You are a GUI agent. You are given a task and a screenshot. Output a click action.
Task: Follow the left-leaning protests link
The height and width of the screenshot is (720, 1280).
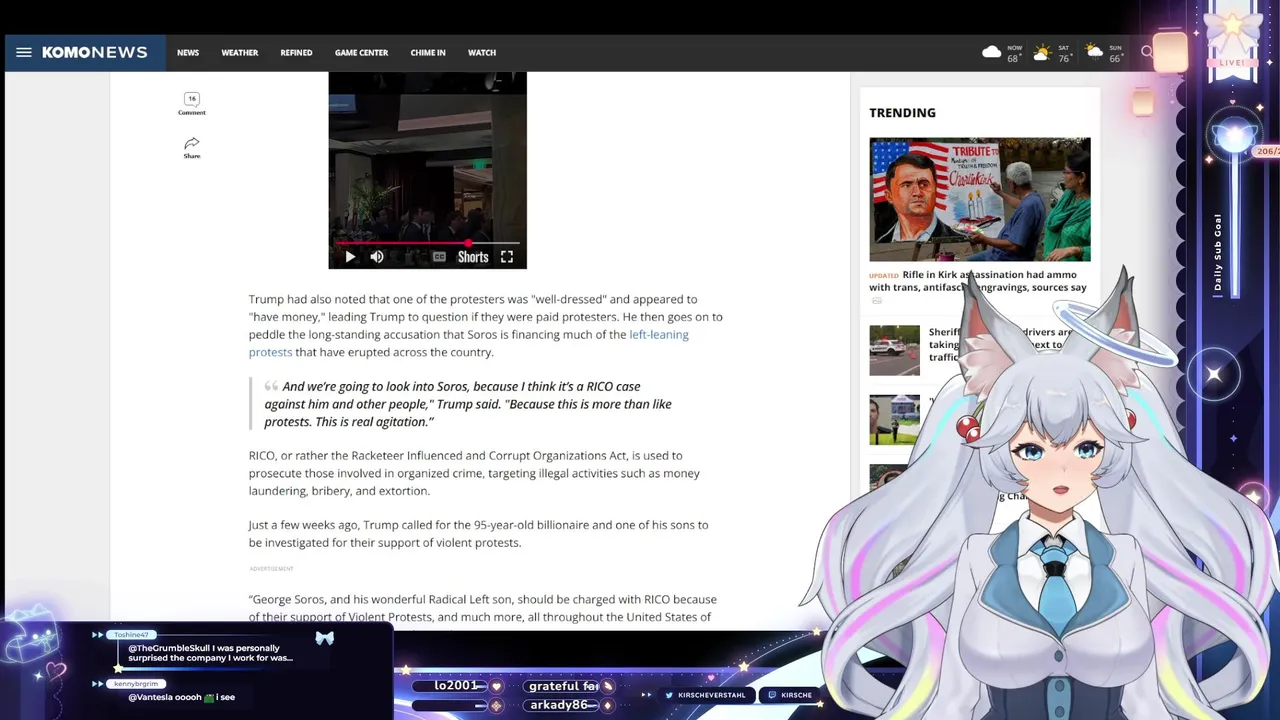468,343
